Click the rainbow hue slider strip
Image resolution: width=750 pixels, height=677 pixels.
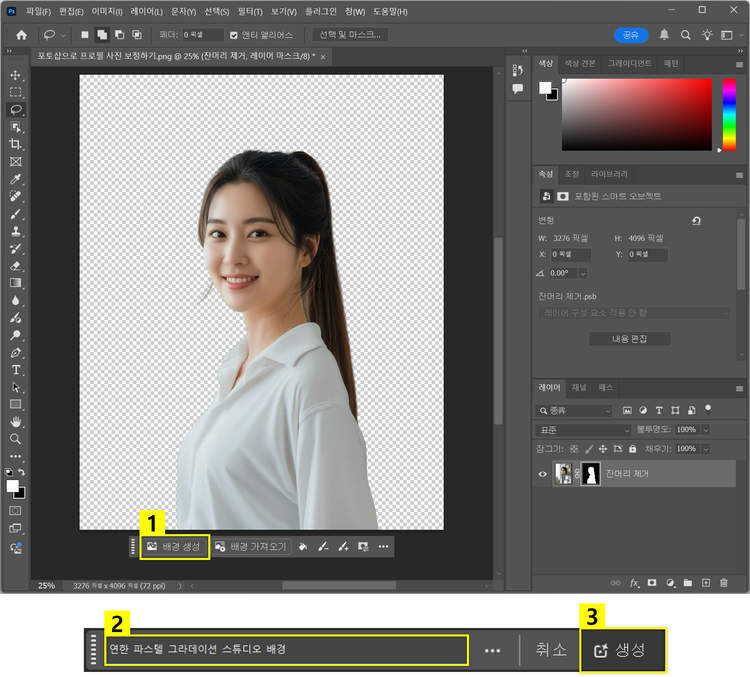click(x=729, y=115)
